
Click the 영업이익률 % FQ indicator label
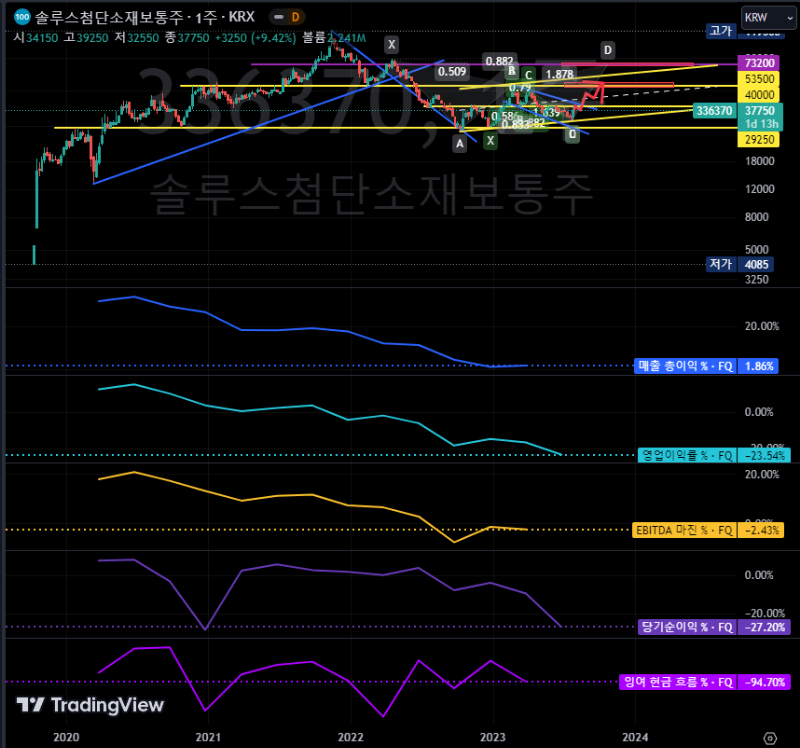(687, 455)
